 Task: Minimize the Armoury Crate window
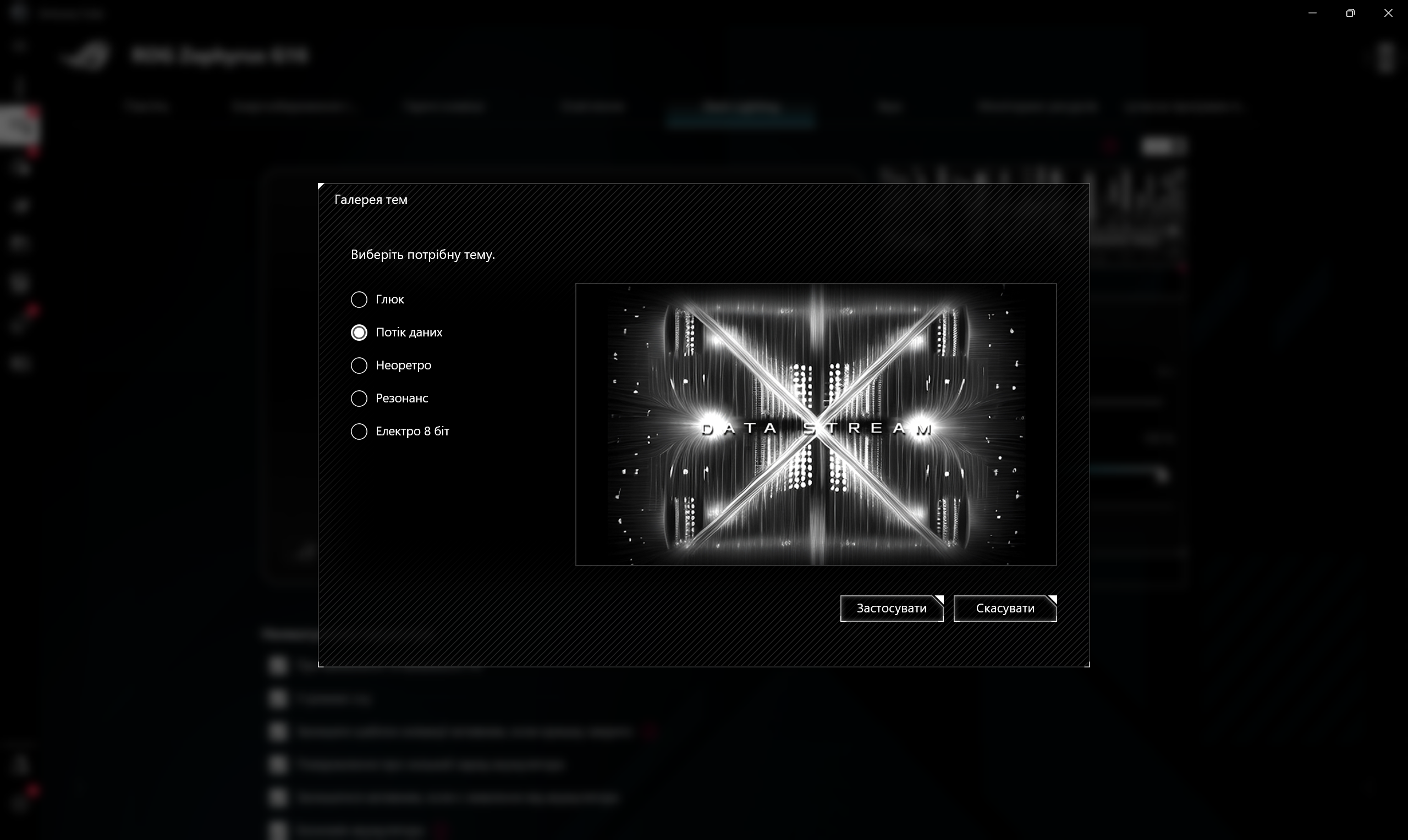tap(1312, 13)
